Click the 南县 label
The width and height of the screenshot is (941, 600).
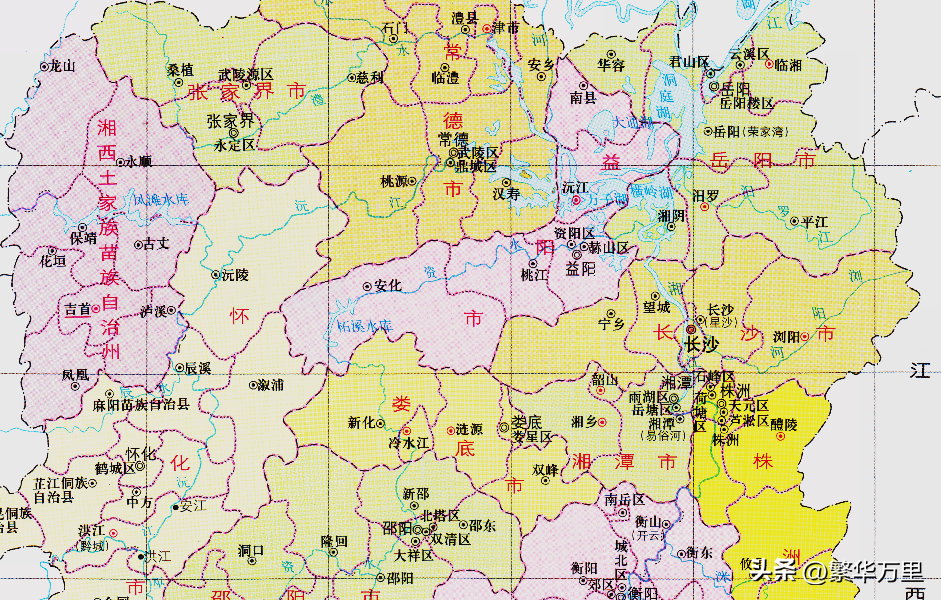click(583, 97)
